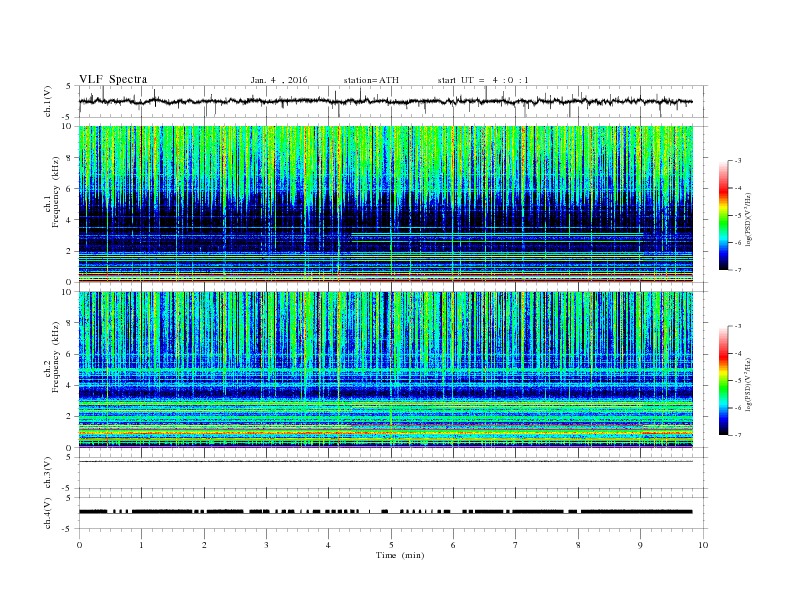
Task: Click the ch.1 frequency axis "6" tick label
Action: pos(70,189)
